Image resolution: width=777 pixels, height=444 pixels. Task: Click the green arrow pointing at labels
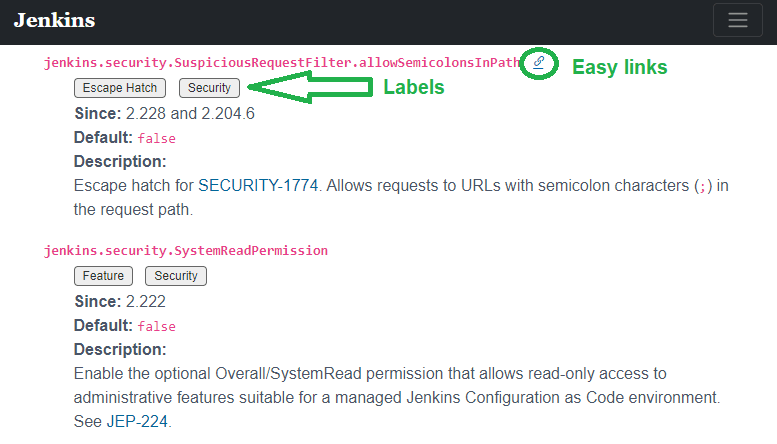tap(308, 88)
